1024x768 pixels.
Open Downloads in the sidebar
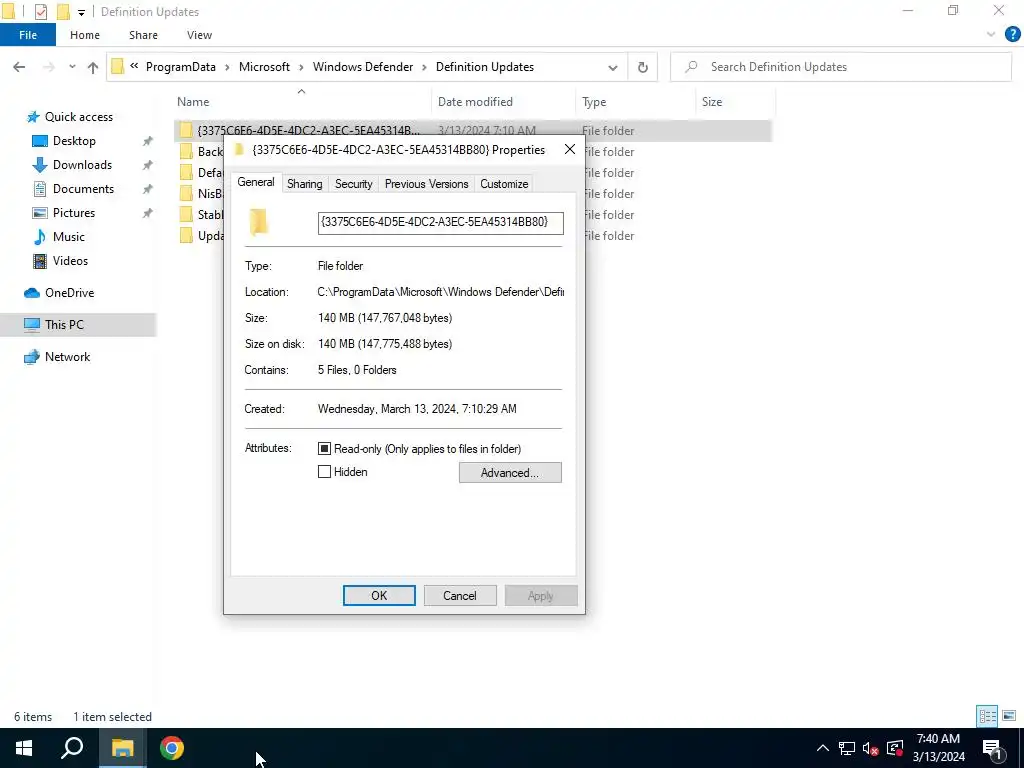coord(82,165)
